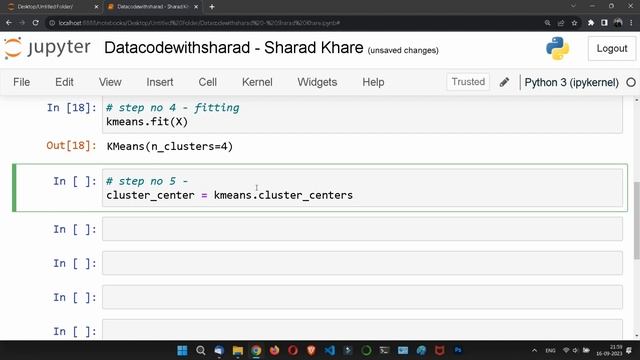This screenshot has width=640, height=360.
Task: Open clock and date in taskbar
Action: point(609,350)
